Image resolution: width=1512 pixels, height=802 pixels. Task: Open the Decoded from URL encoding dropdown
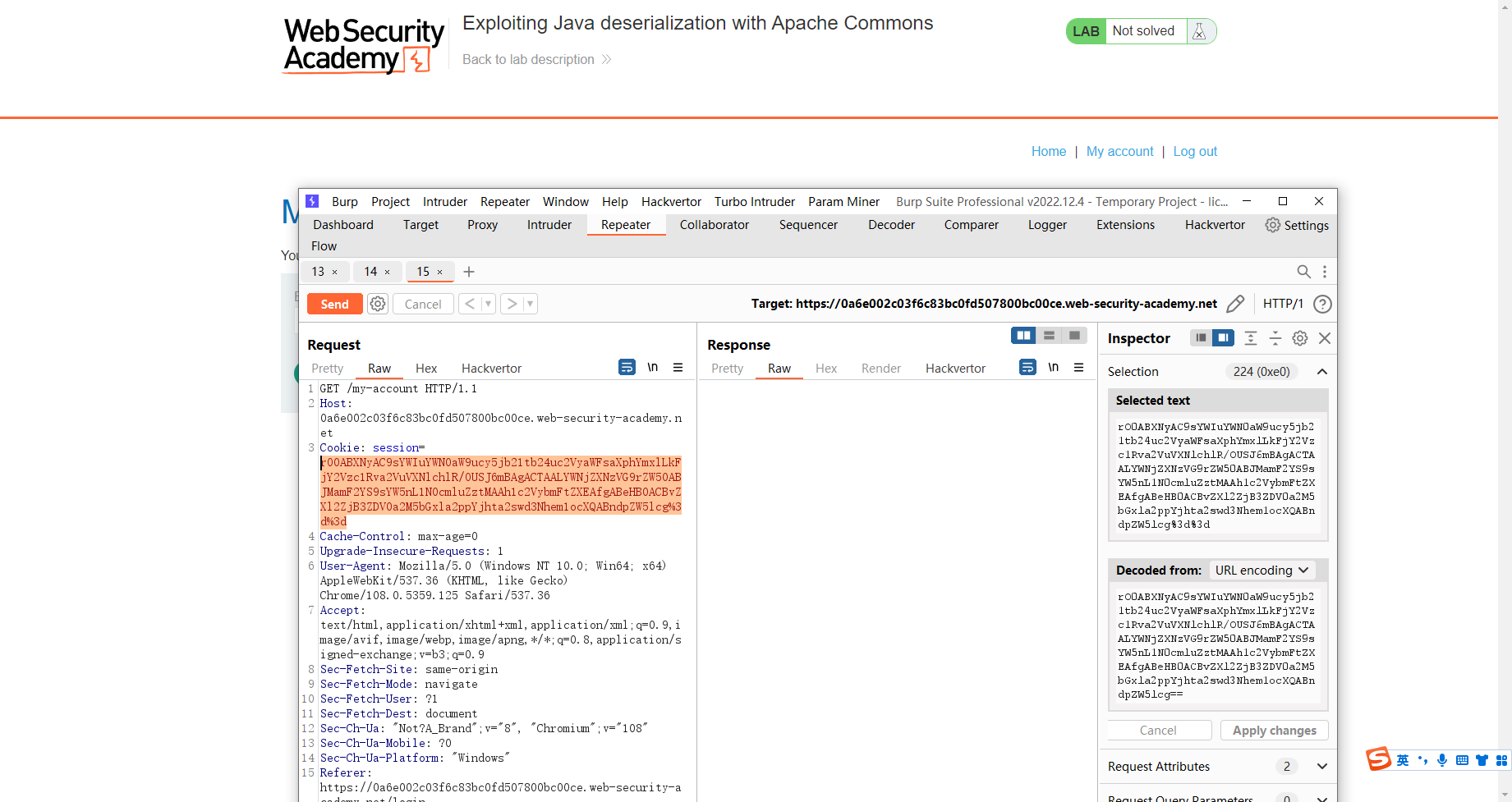1262,570
